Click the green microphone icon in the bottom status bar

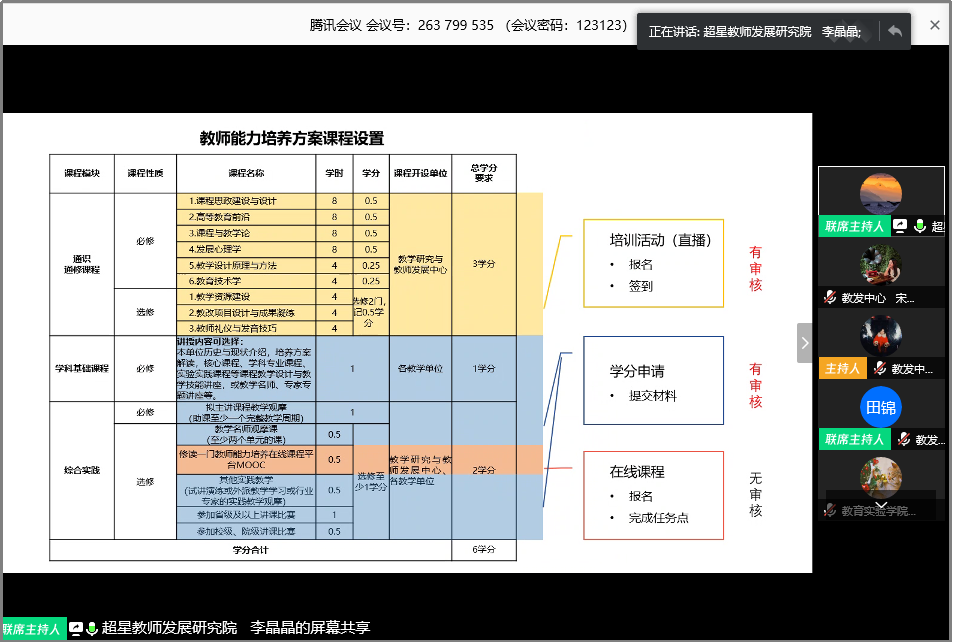click(92, 629)
